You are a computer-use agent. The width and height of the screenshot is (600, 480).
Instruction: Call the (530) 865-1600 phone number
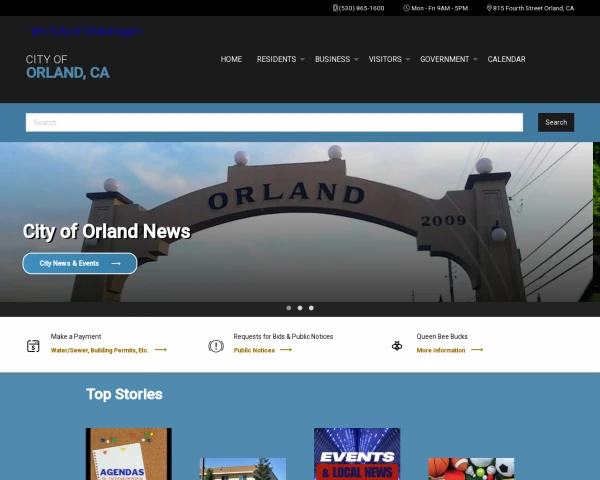361,8
